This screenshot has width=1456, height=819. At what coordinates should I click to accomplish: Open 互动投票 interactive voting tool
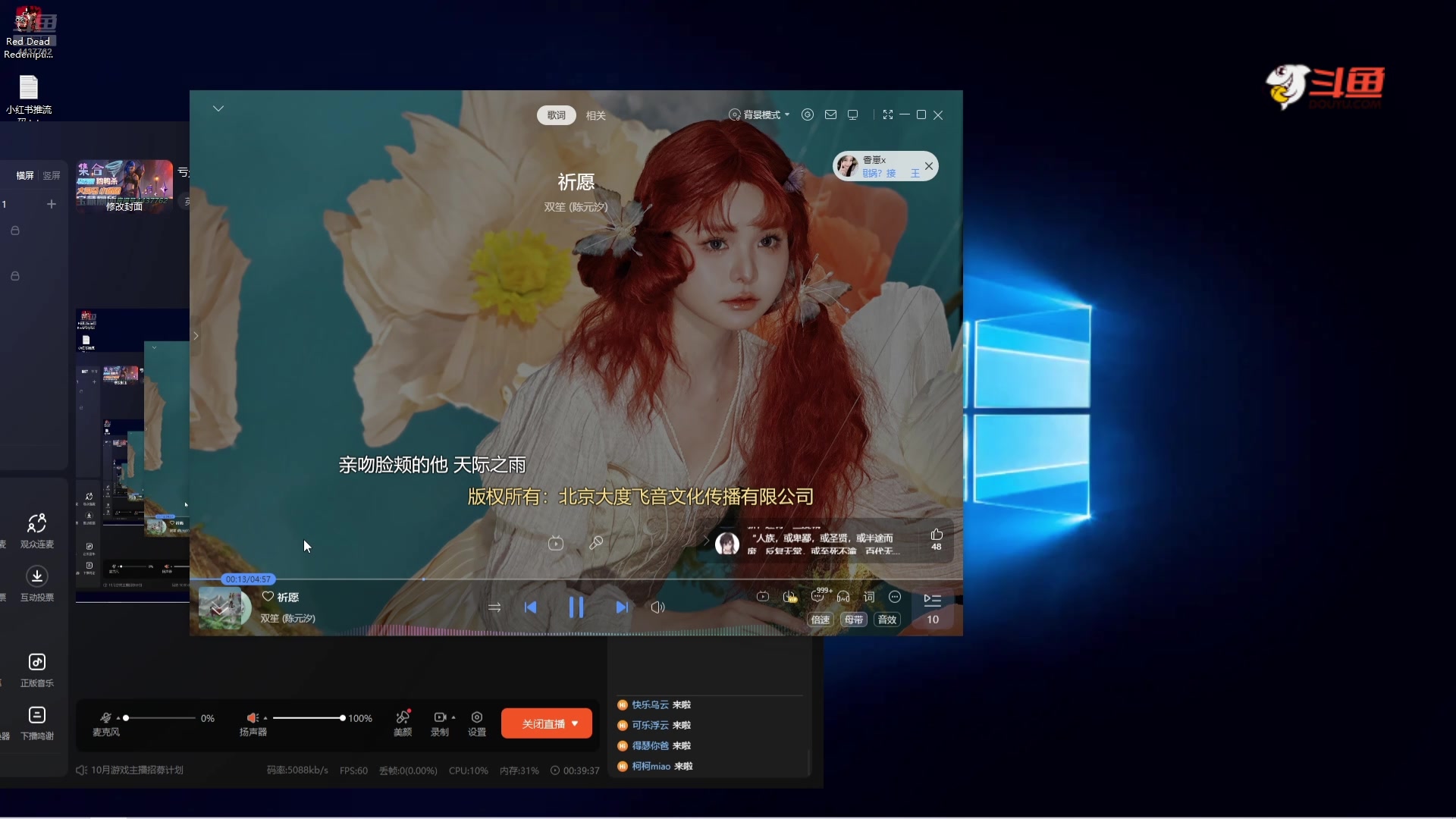pyautogui.click(x=37, y=585)
